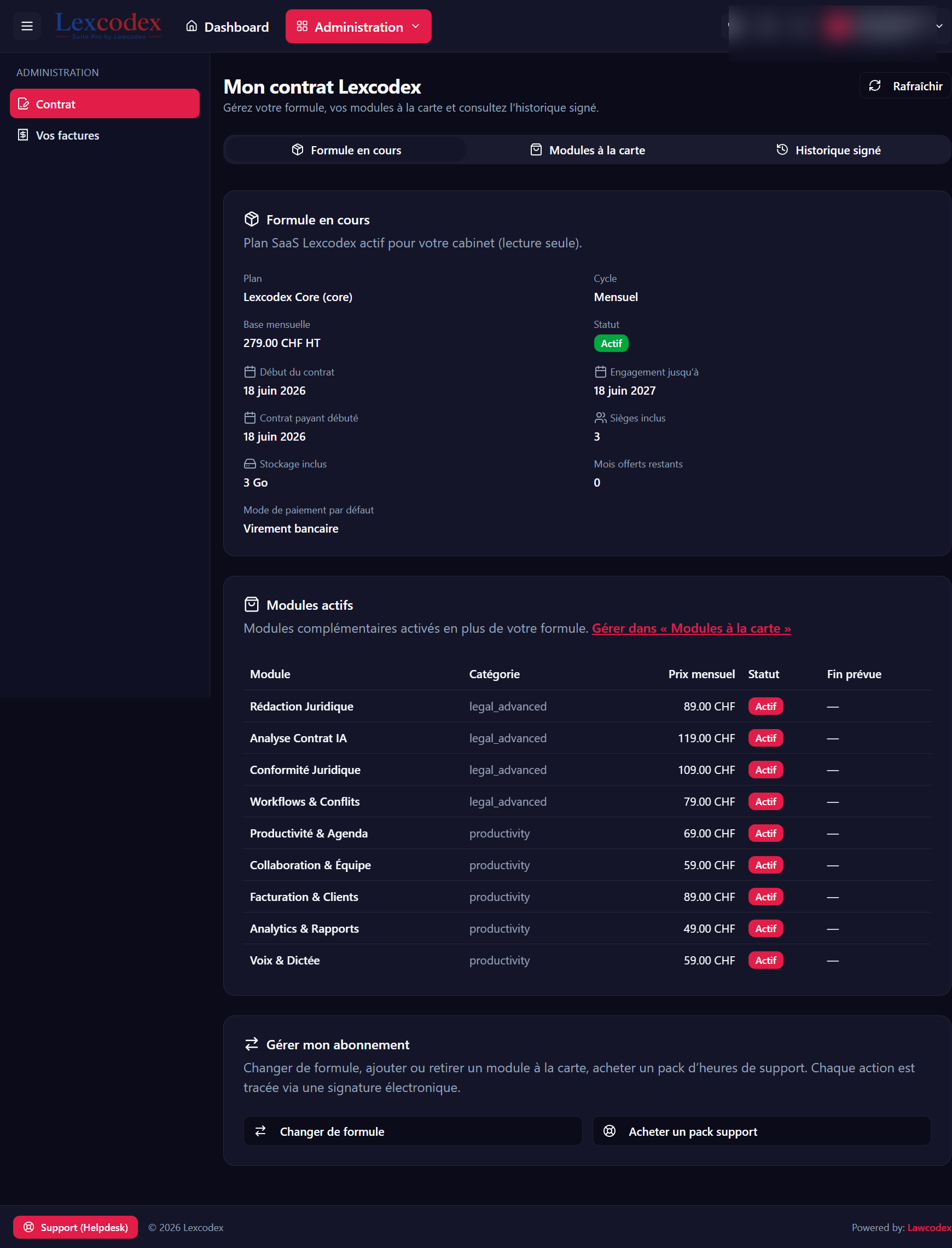Open Dashboard from top navigation

pos(227,27)
